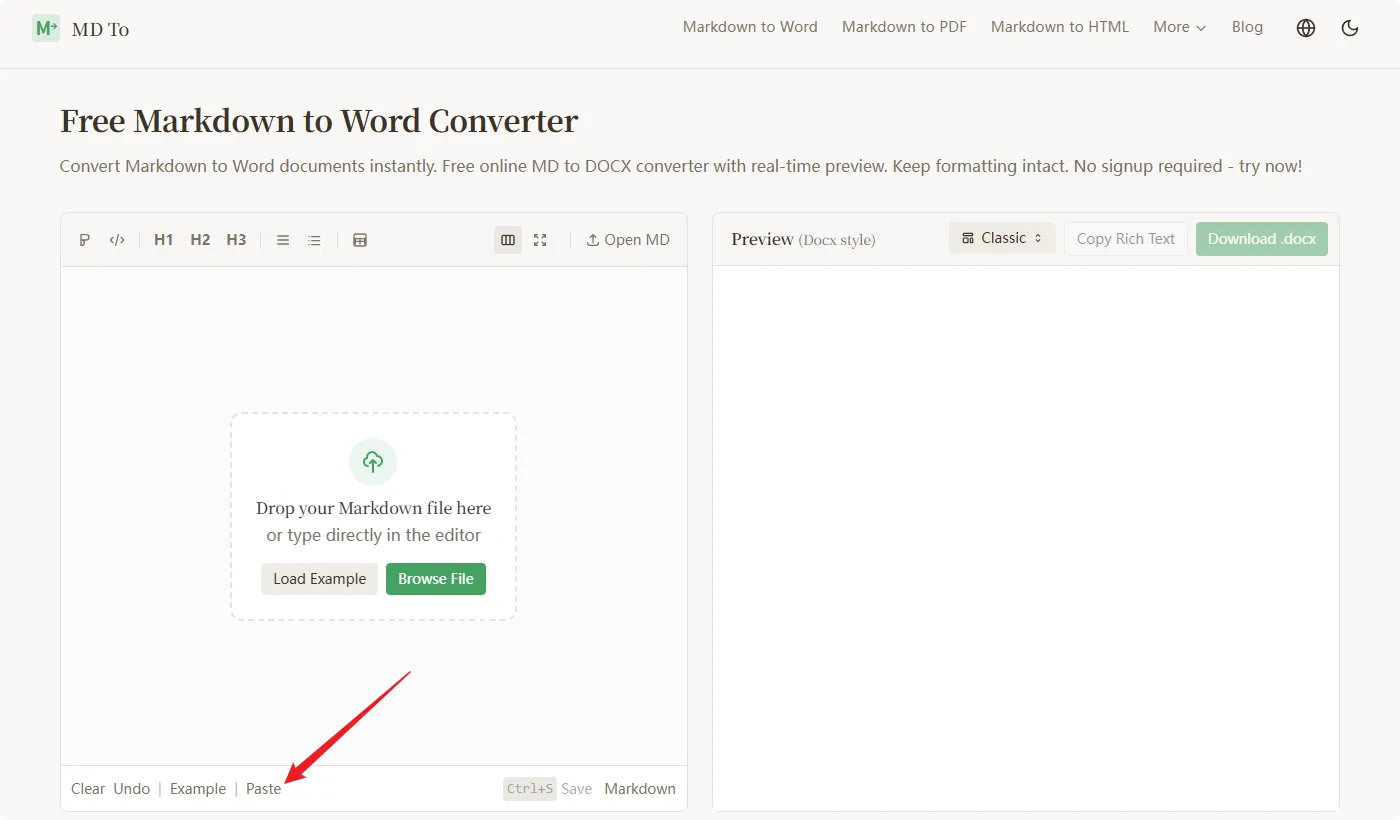Expand the More navigation menu
Image resolution: width=1400 pixels, height=820 pixels.
(x=1178, y=27)
